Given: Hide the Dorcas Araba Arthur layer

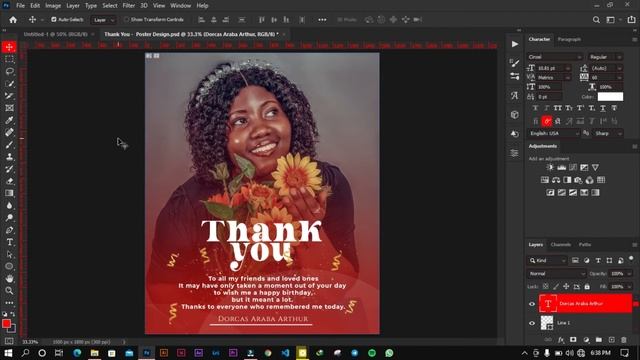Looking at the screenshot, I should 532,304.
